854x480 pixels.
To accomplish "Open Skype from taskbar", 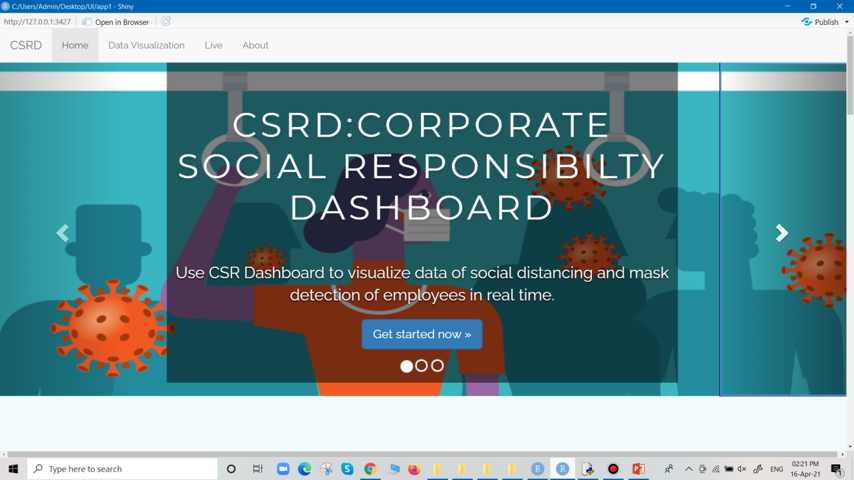I will (x=347, y=469).
